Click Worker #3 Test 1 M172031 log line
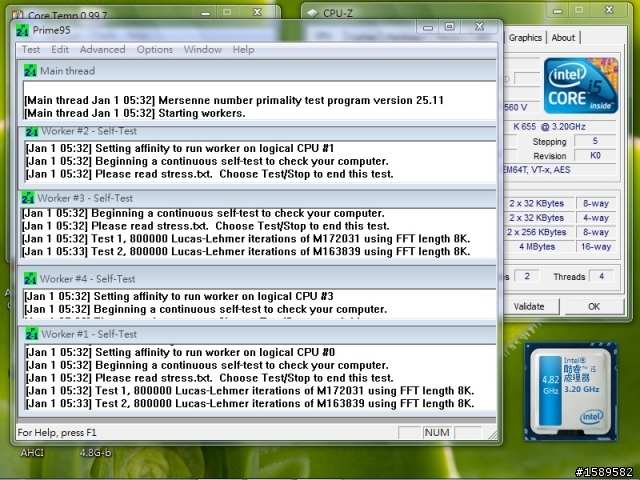Screen dimensions: 640x480 (246, 238)
